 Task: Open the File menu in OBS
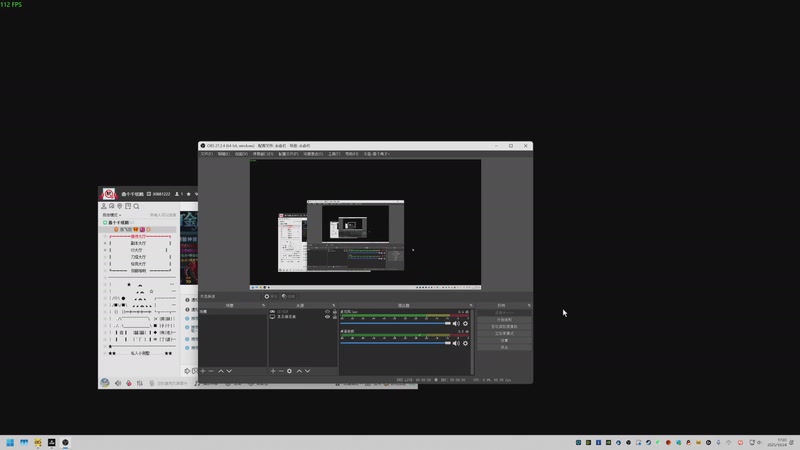206,154
